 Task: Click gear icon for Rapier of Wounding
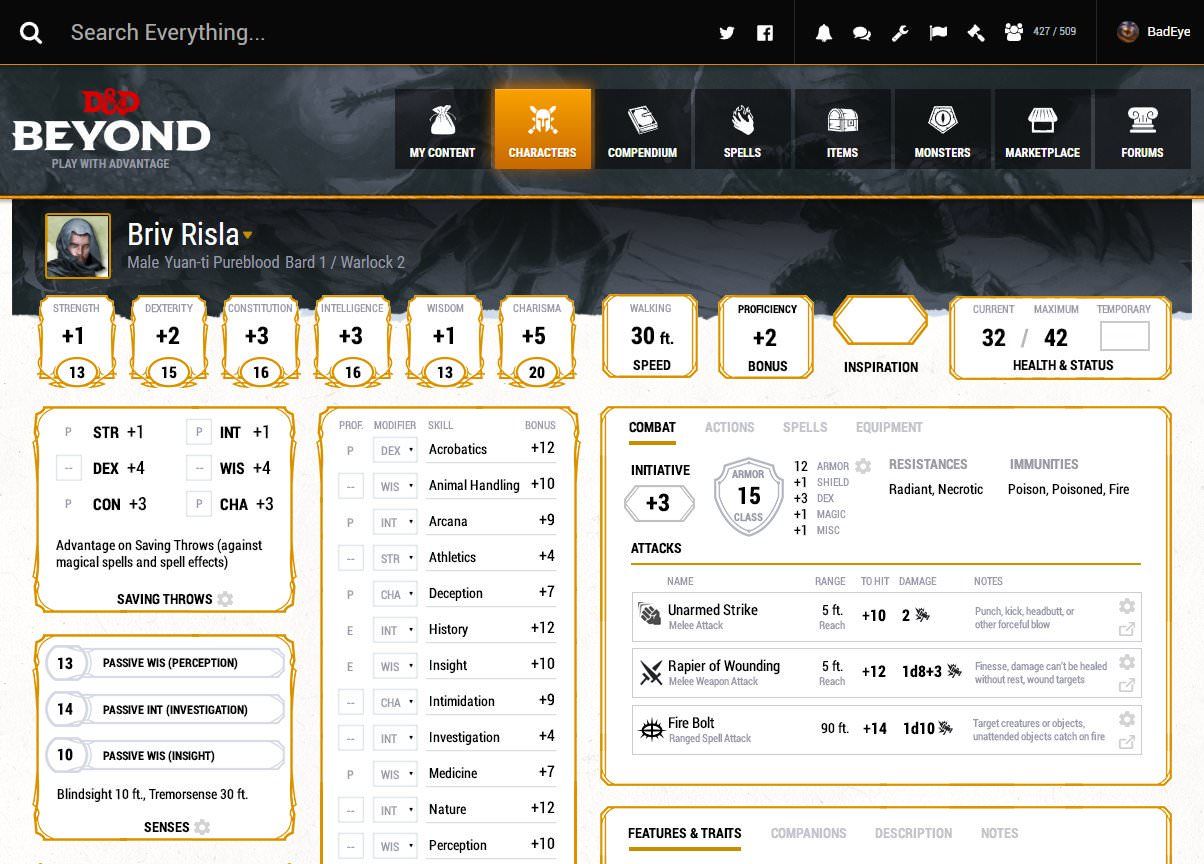point(1127,662)
